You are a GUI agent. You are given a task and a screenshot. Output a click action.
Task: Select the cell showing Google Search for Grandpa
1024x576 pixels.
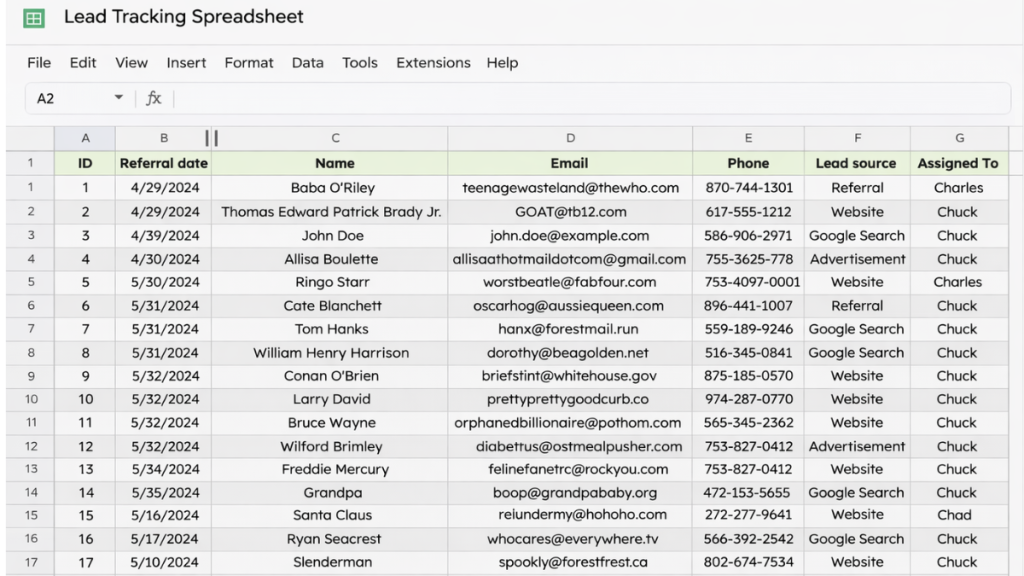pyautogui.click(x=857, y=492)
